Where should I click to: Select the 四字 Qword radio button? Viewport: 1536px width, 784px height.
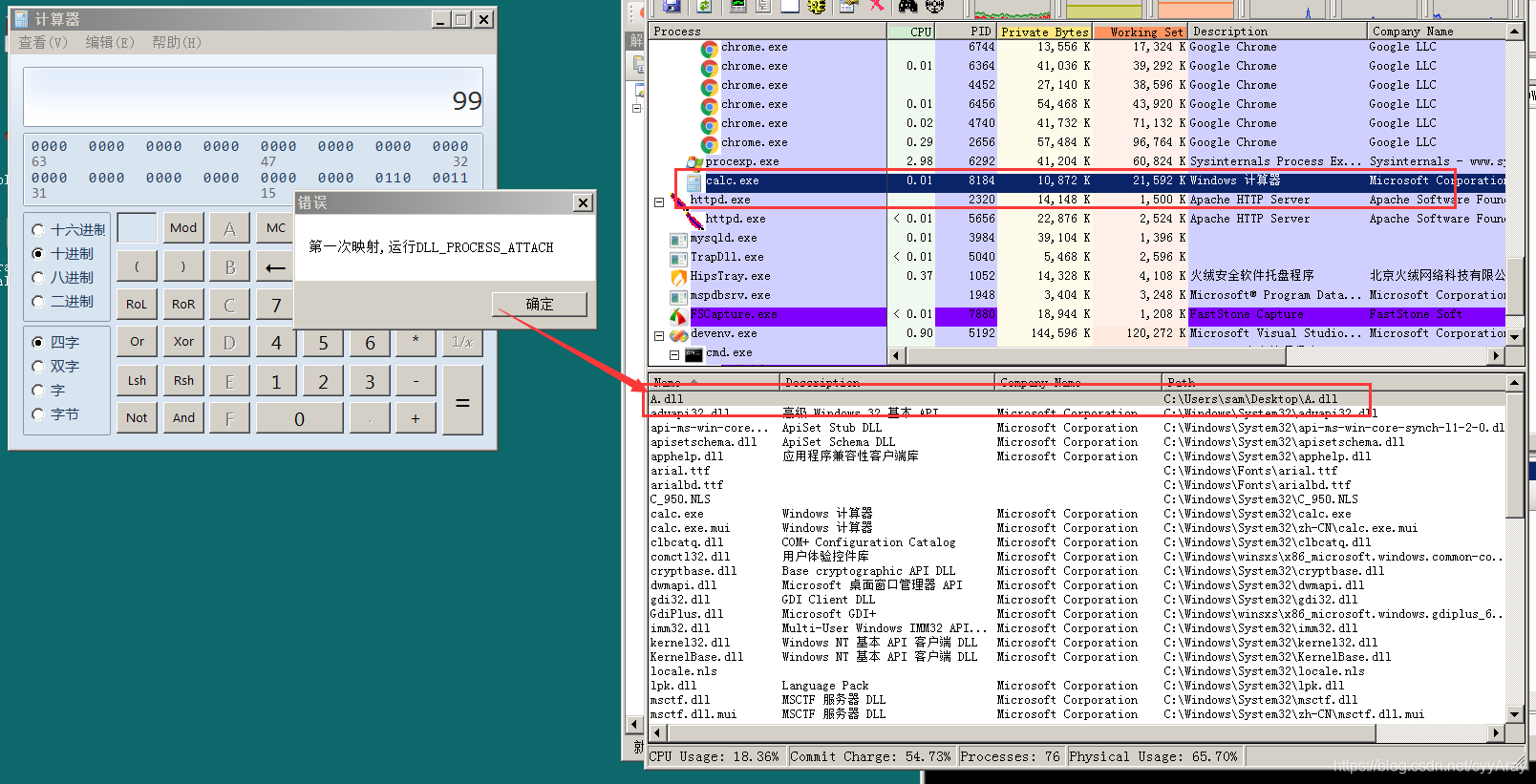(38, 343)
